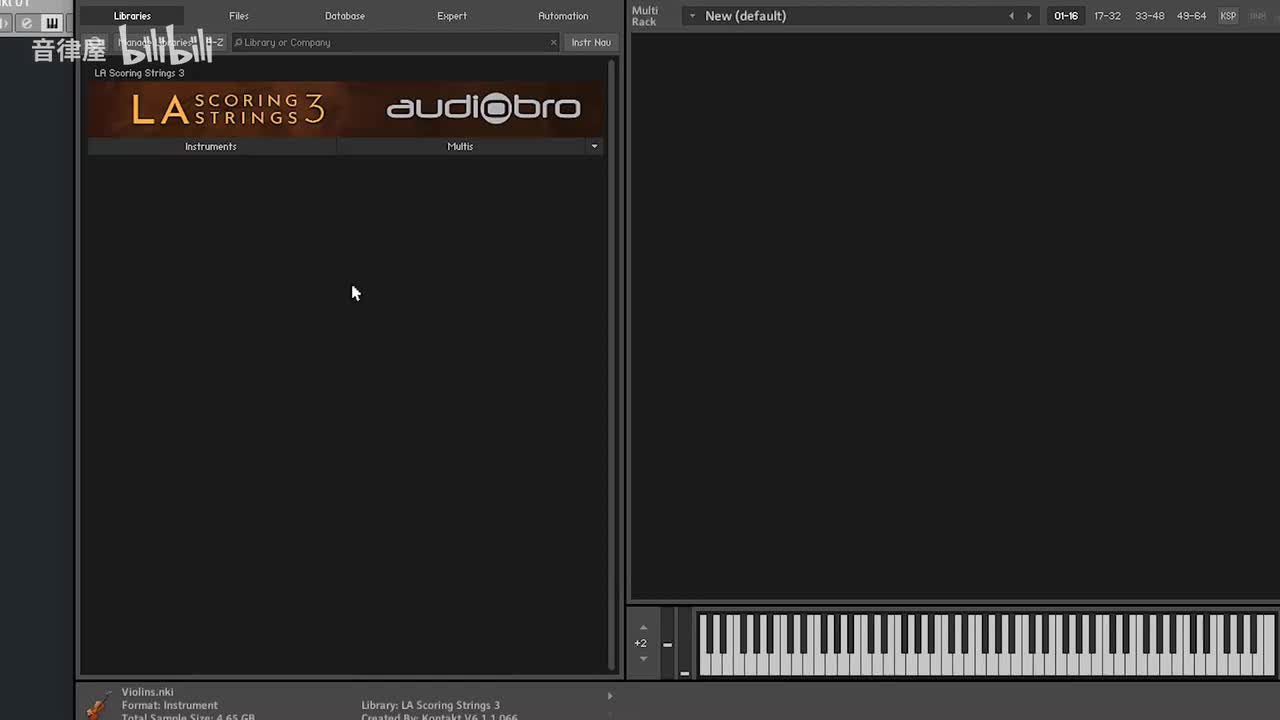Shift the keyboard octave up
1280x720 pixels.
(x=643, y=628)
